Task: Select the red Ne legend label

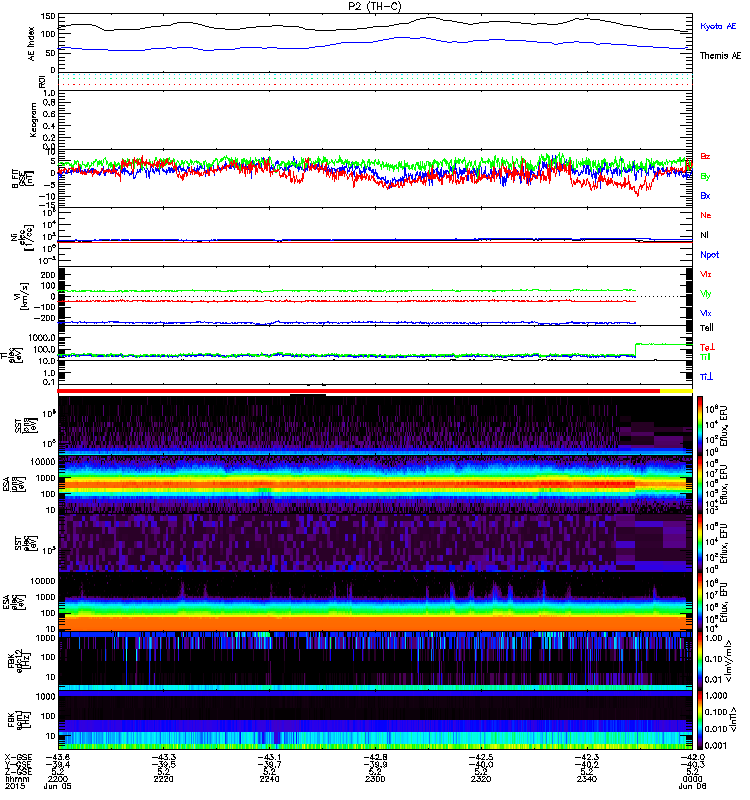Action: (x=706, y=215)
